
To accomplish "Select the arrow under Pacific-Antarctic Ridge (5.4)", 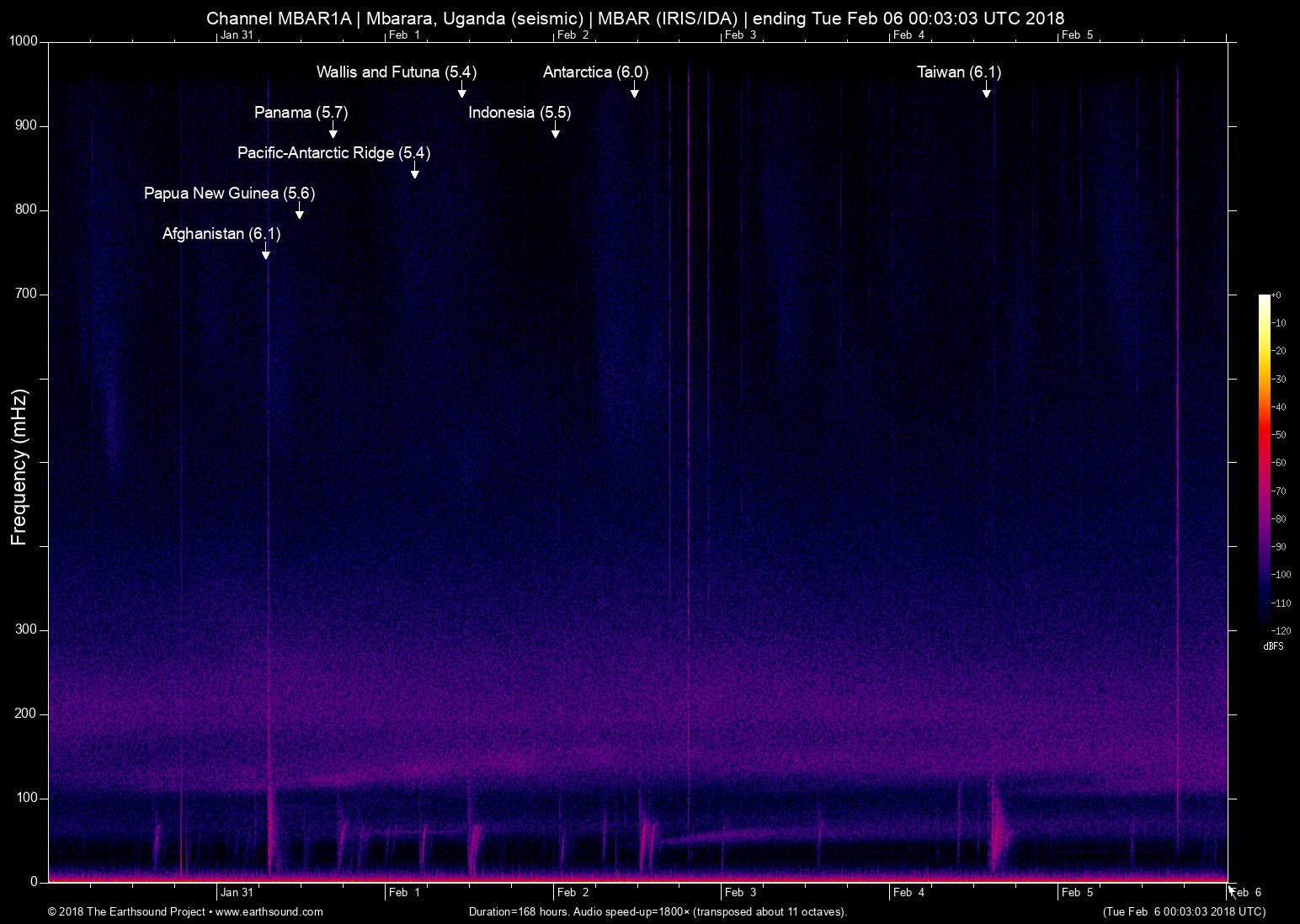I will 415,173.
